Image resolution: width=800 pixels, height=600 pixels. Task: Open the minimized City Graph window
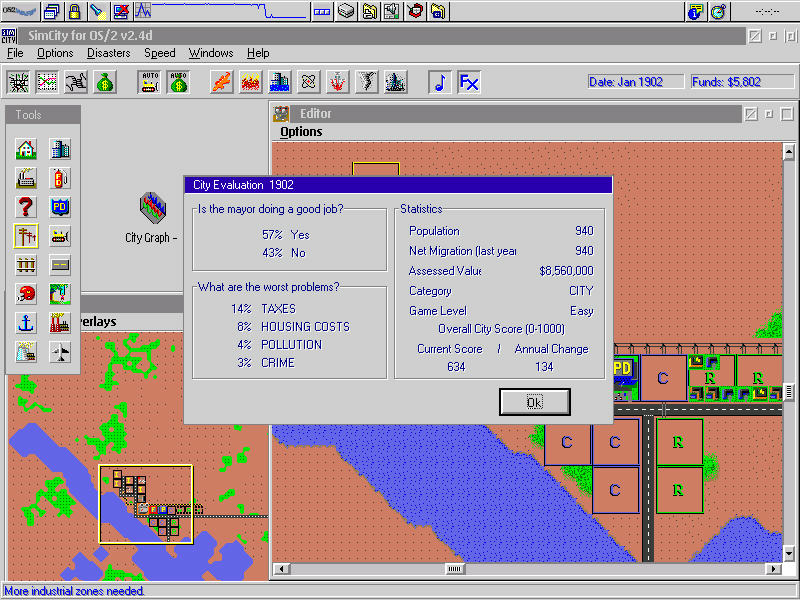pos(152,210)
